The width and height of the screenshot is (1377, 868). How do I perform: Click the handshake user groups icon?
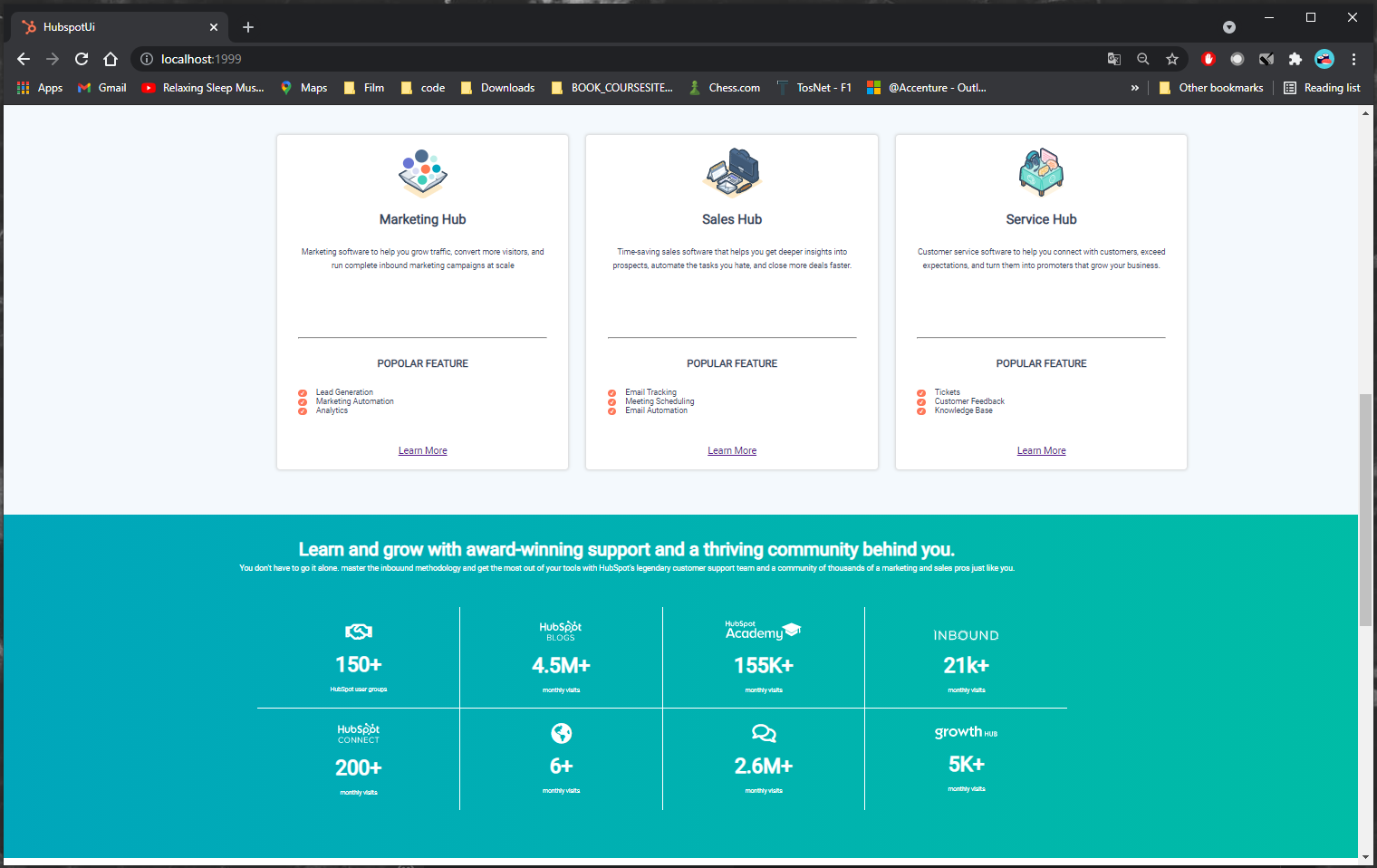359,632
